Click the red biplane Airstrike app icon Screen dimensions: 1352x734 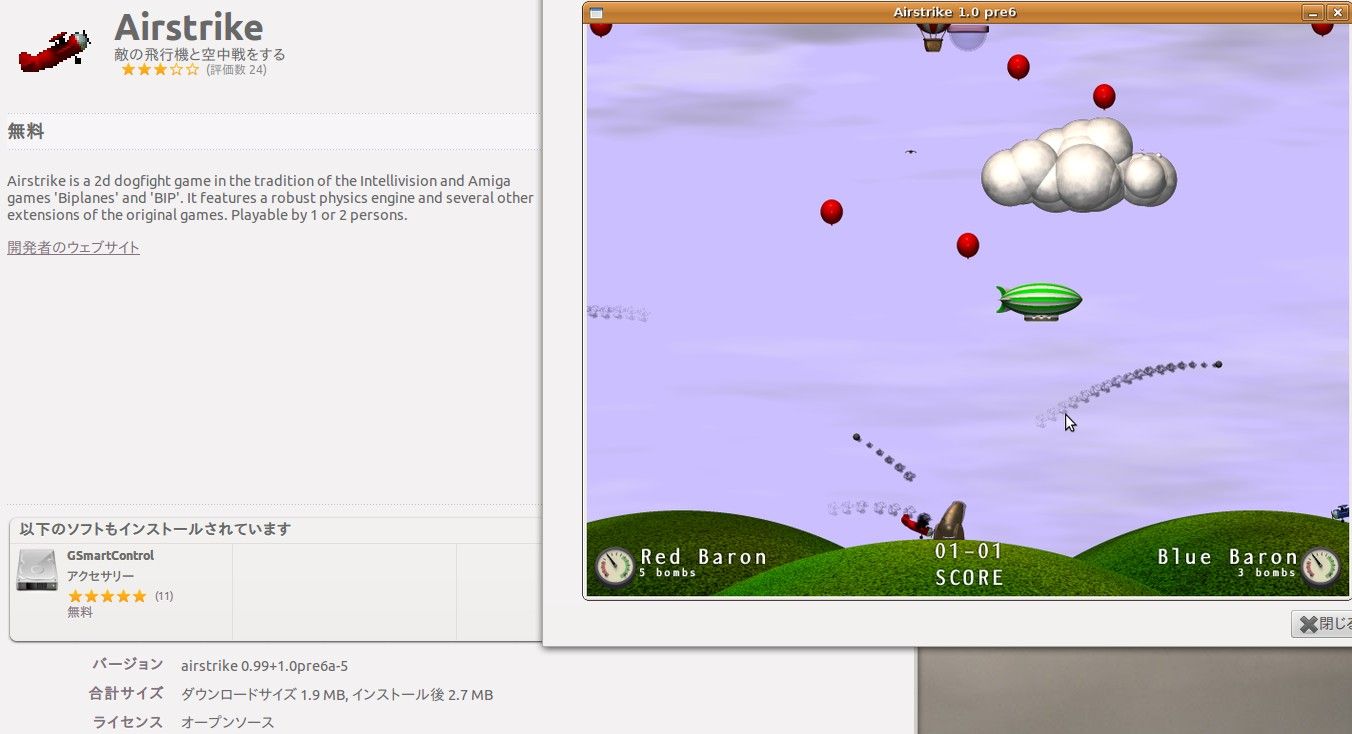tap(55, 49)
